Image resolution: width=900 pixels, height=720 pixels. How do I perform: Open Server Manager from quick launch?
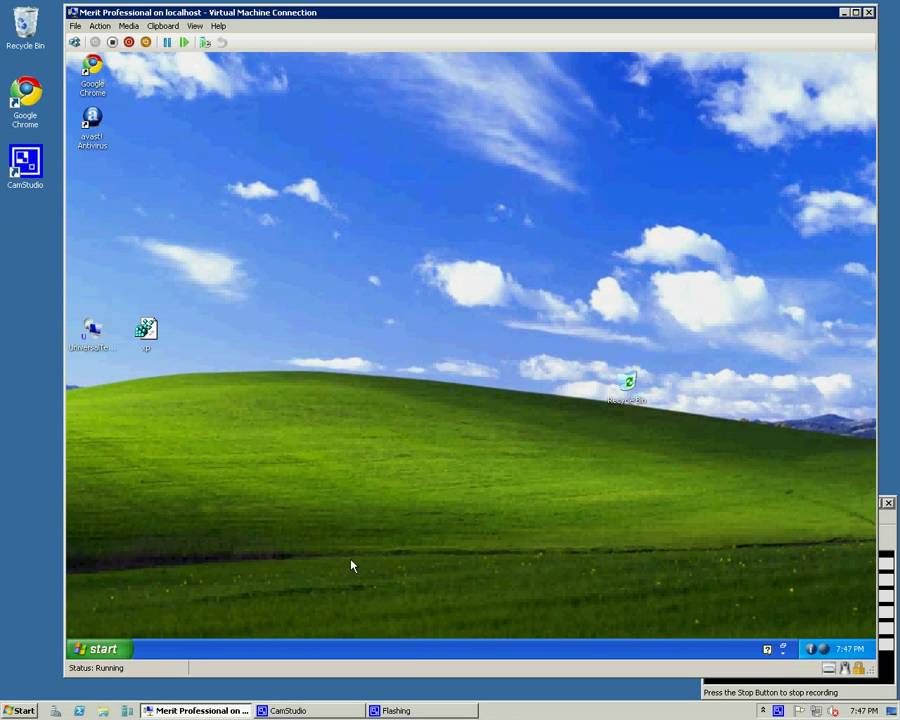[x=56, y=711]
